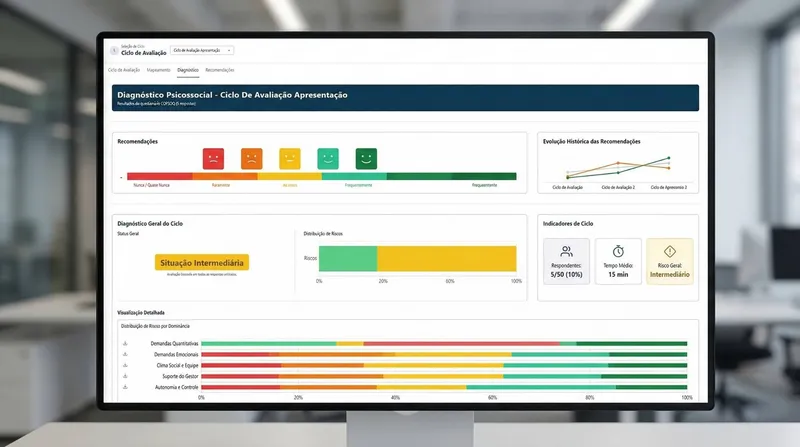
Task: Click the yellow segment of Riscos bar
Action: pos(446,258)
